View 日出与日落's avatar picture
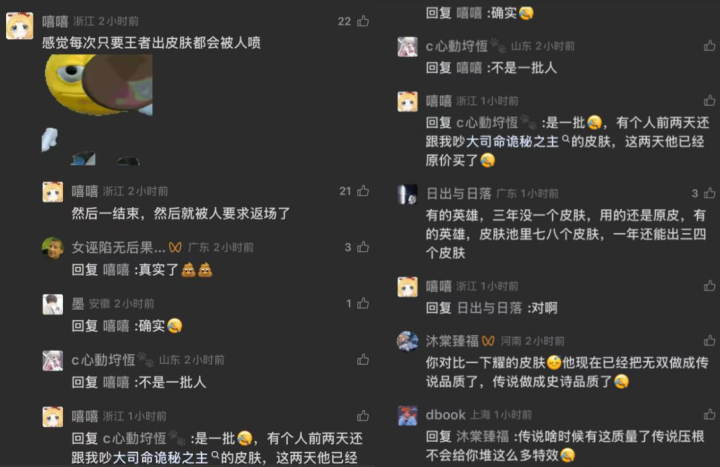Image resolution: width=720 pixels, height=467 pixels. coord(407,194)
